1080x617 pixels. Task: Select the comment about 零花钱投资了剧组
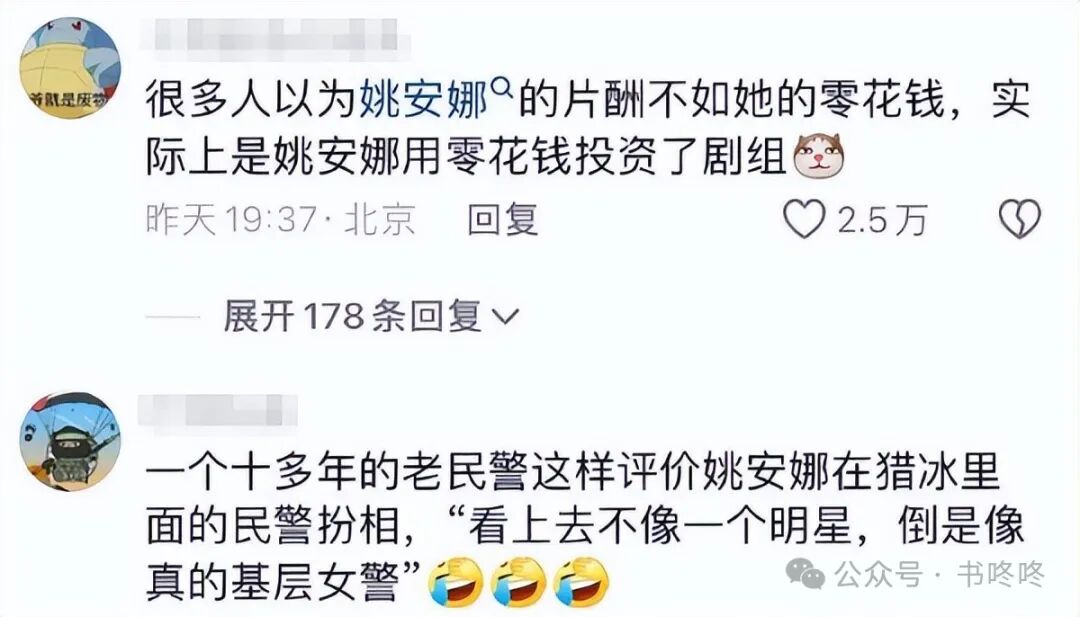[588, 128]
